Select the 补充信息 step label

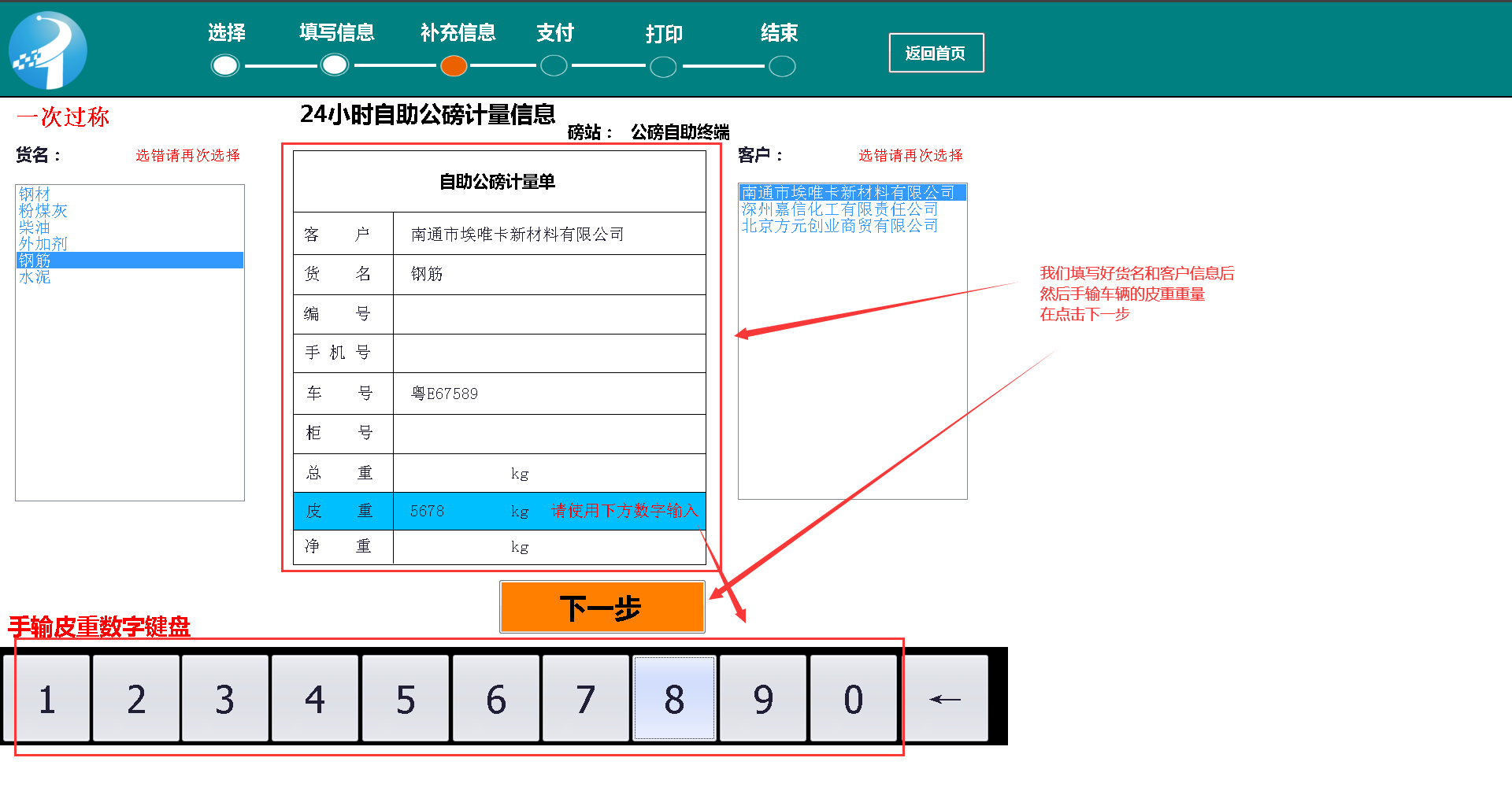[458, 32]
